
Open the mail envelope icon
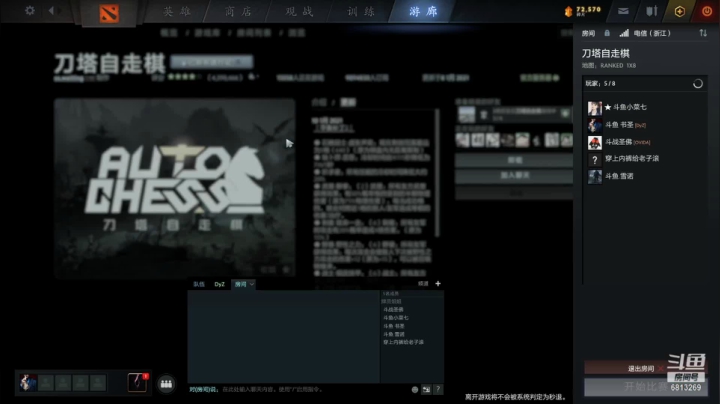tap(623, 11)
